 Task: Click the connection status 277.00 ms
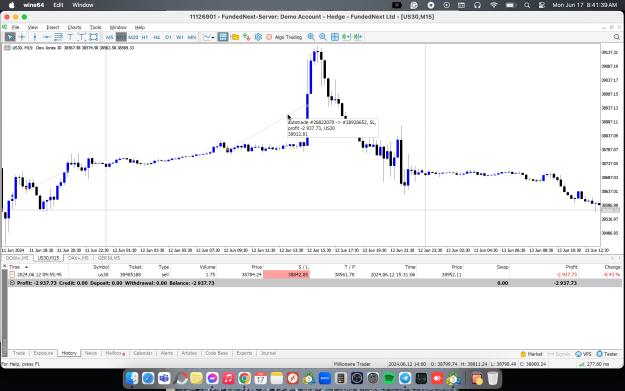tap(594, 364)
